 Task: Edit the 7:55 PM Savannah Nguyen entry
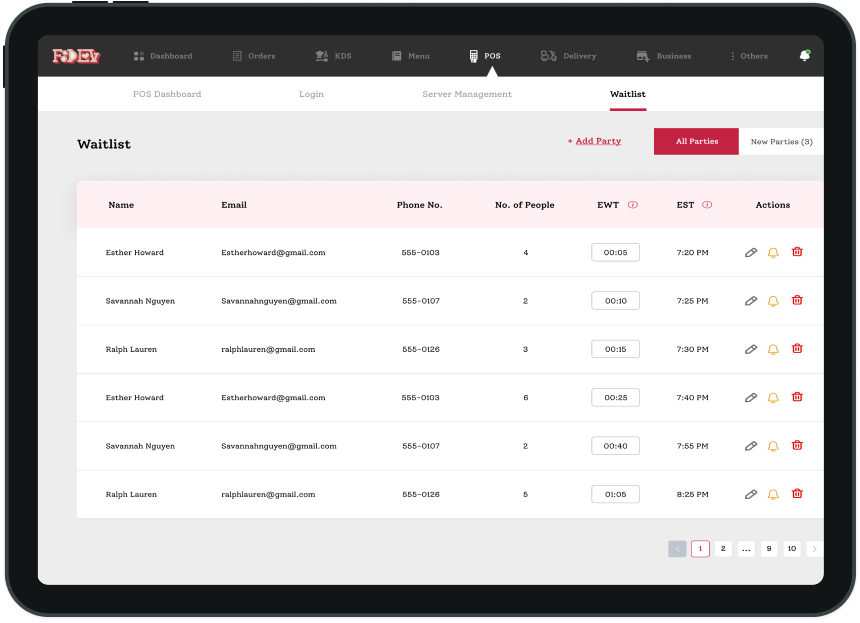coord(751,446)
